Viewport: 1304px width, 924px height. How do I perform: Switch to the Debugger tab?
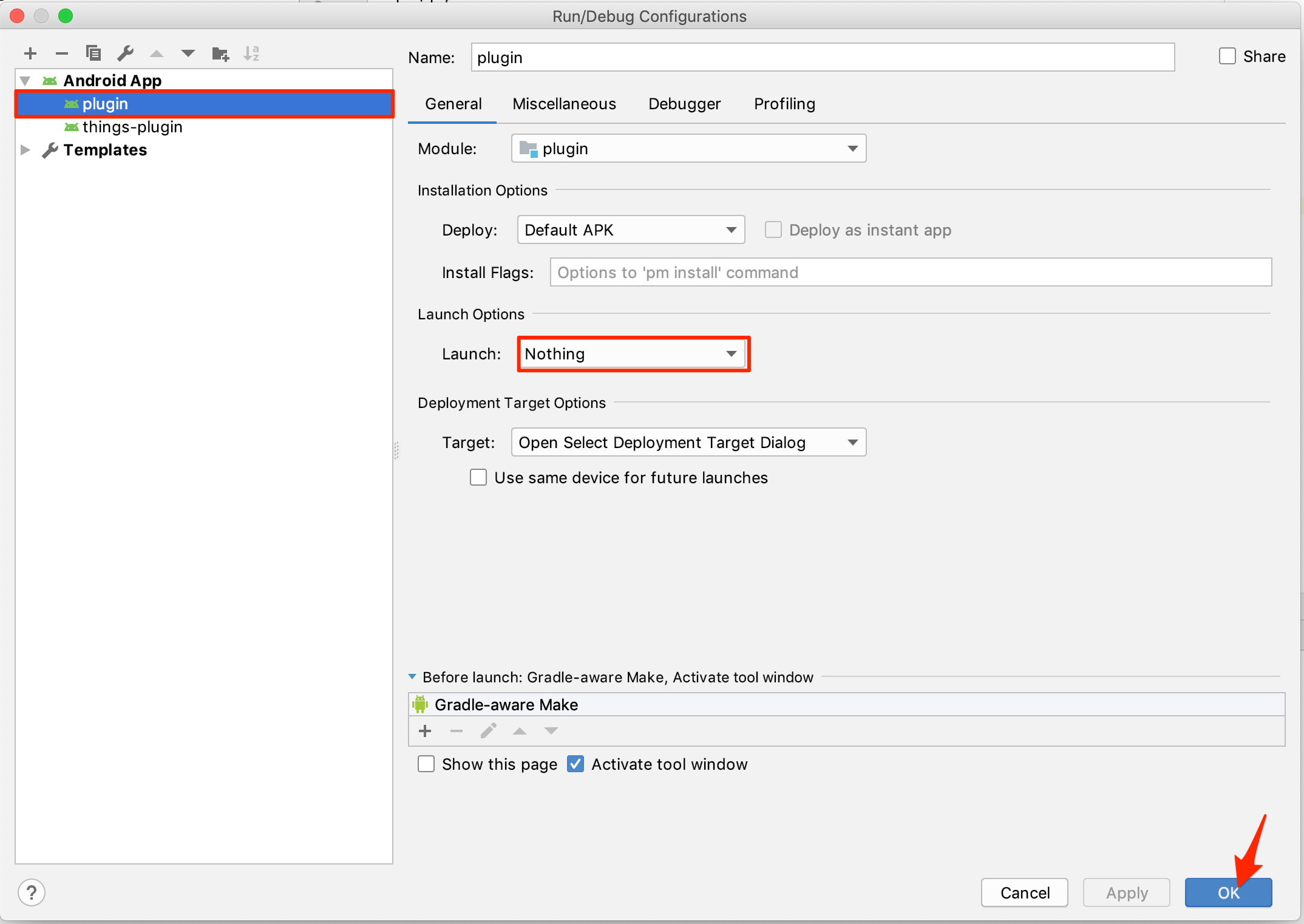[684, 104]
